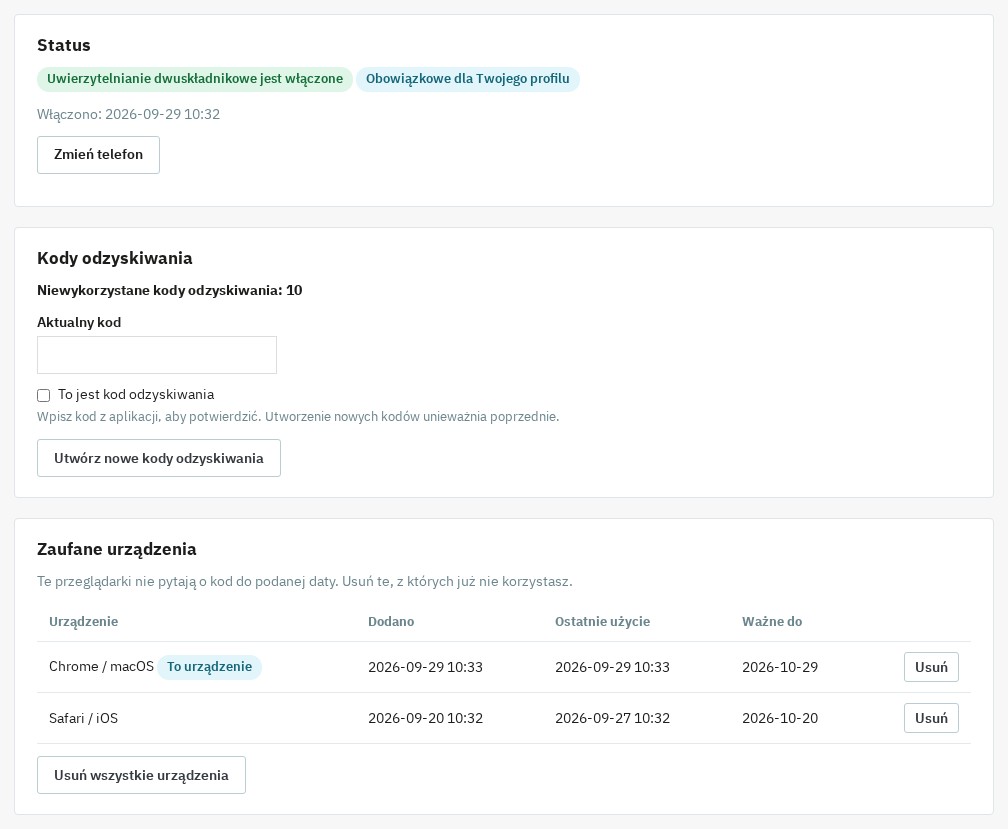Image resolution: width=1008 pixels, height=829 pixels.
Task: Click the Chrome / macOS device name
Action: 102,666
